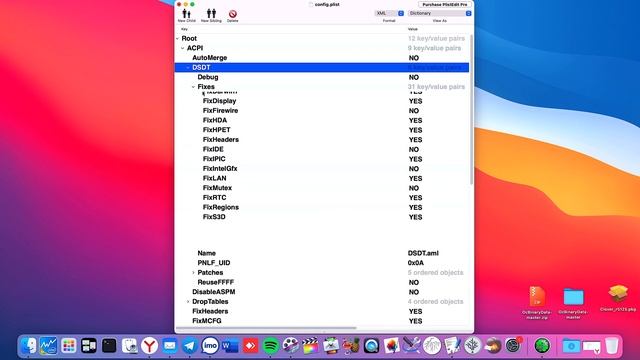640x360 pixels.
Task: Expand the Patches disclosure triangle
Action: point(193,272)
